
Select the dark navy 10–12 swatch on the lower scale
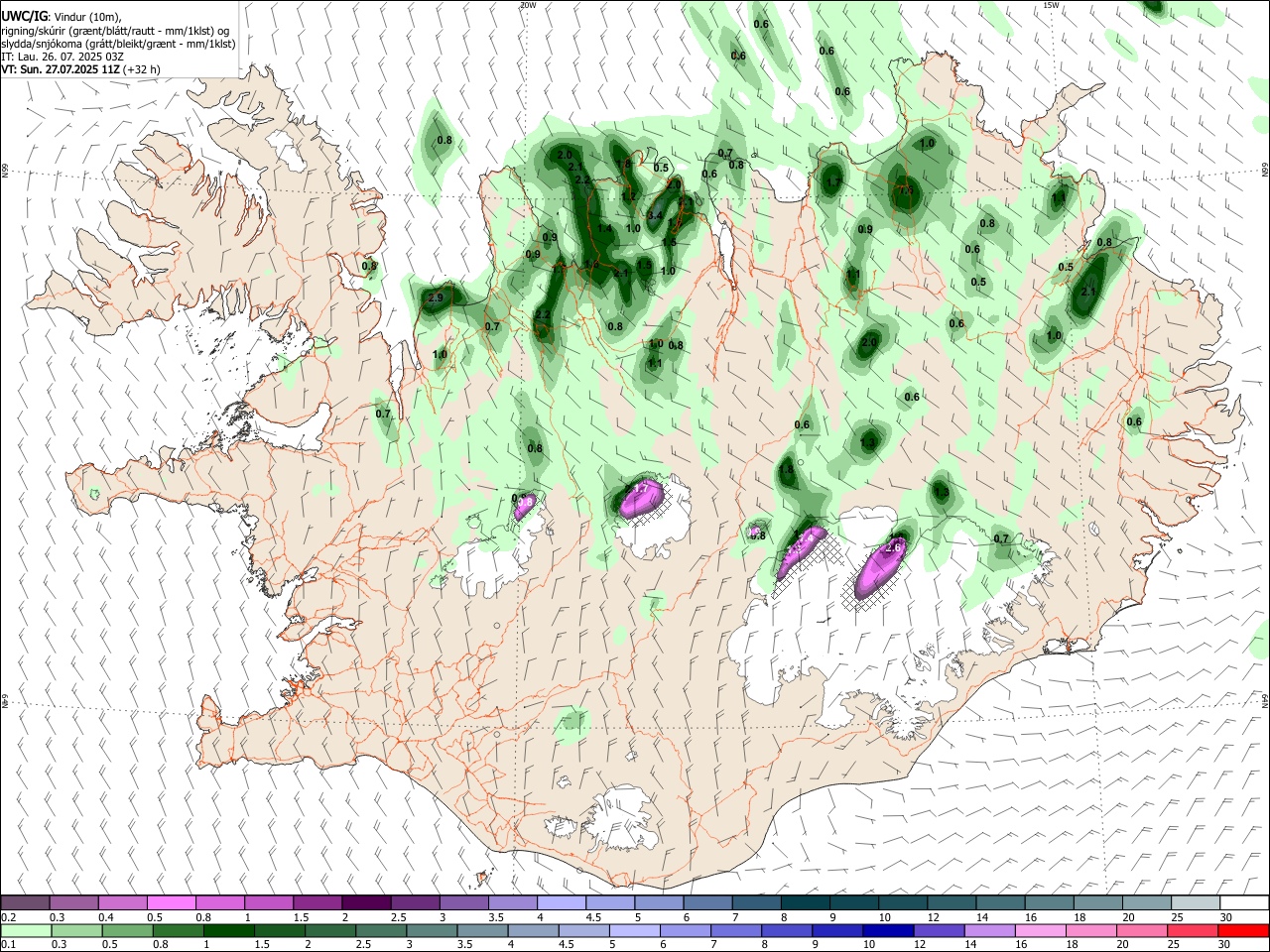[x=888, y=931]
